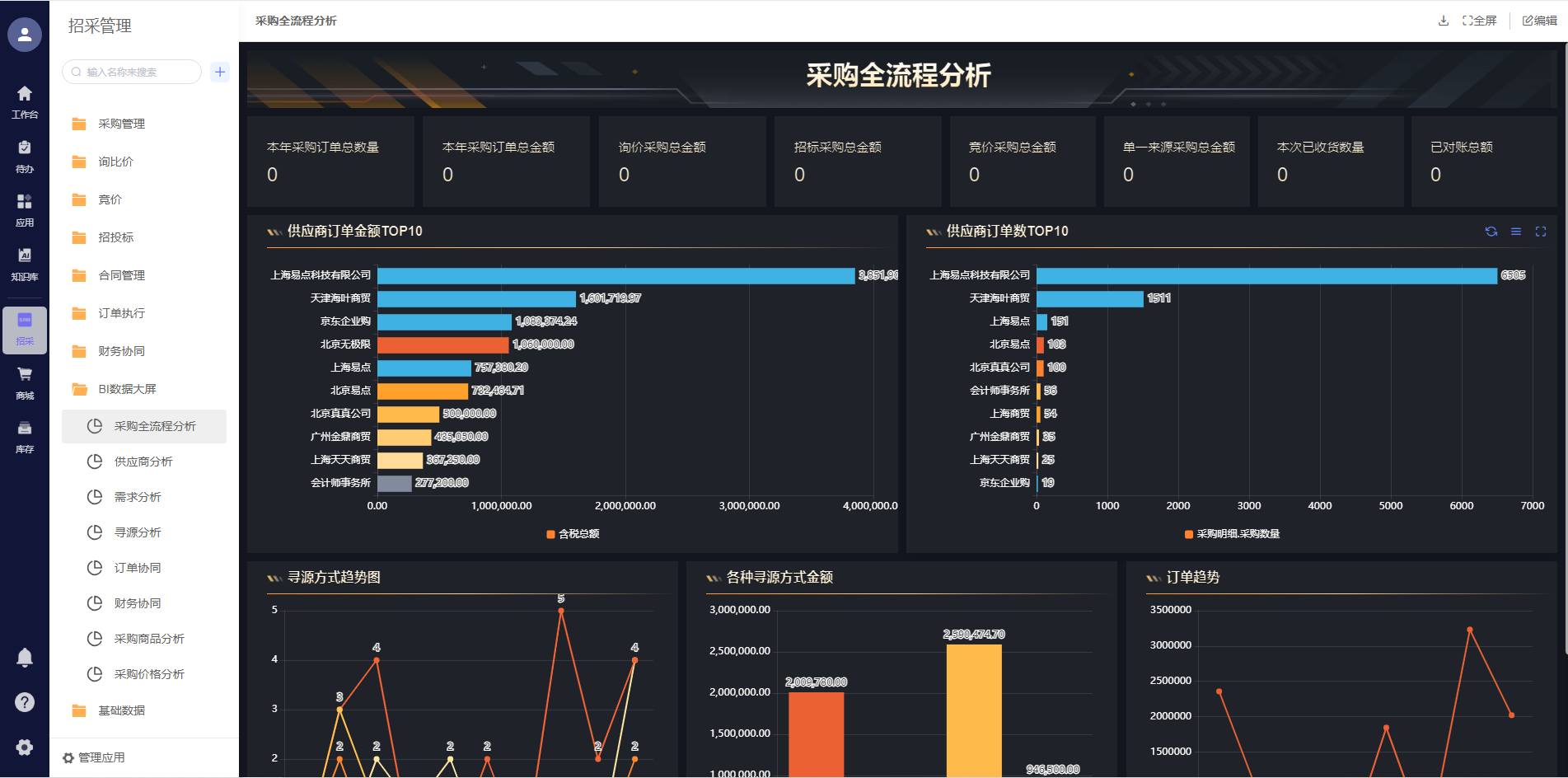1568x778 pixels.
Task: Collapse the BI数据大屏 folder
Action: [127, 389]
